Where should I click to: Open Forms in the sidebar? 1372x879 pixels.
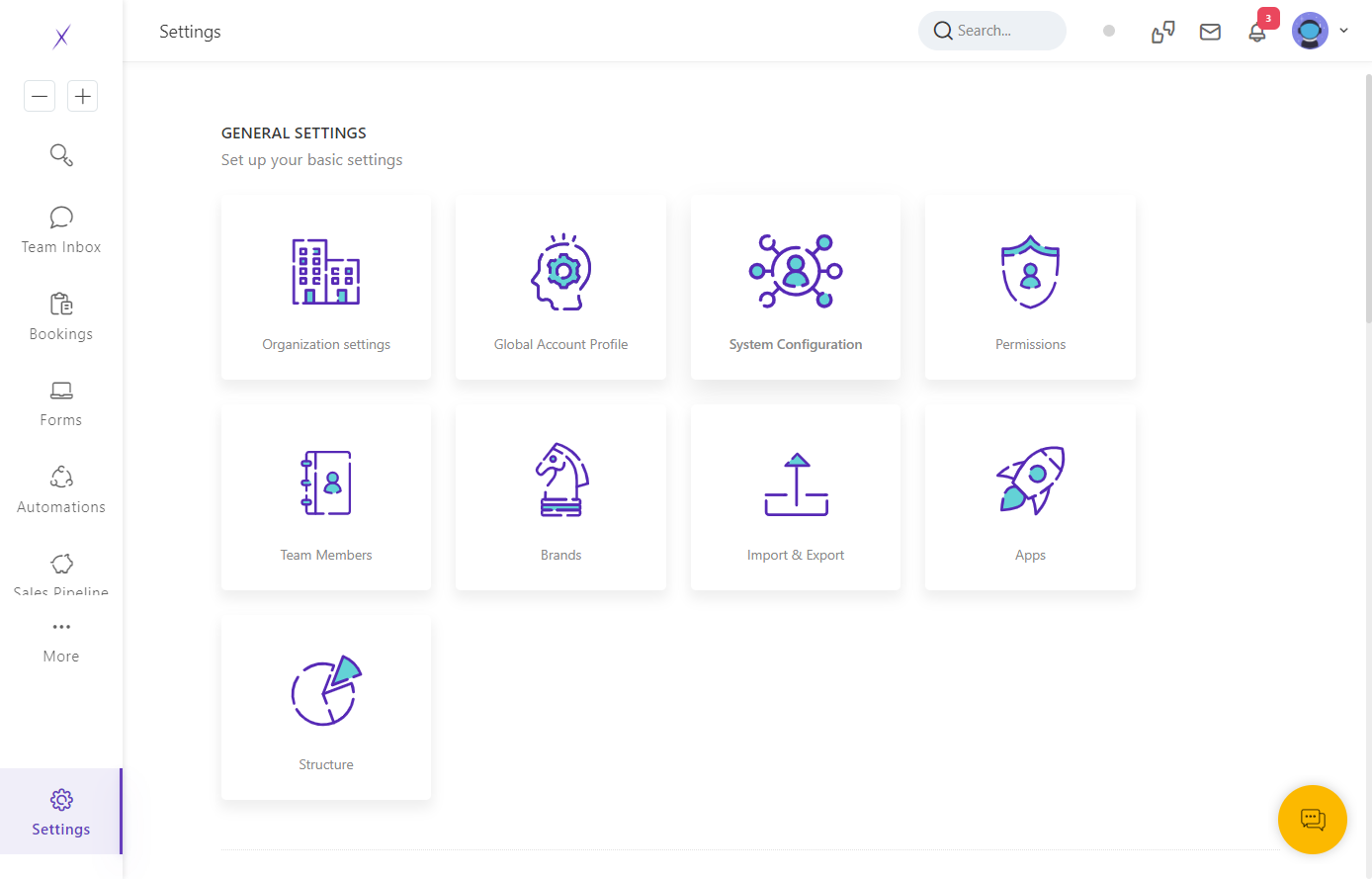pos(61,404)
